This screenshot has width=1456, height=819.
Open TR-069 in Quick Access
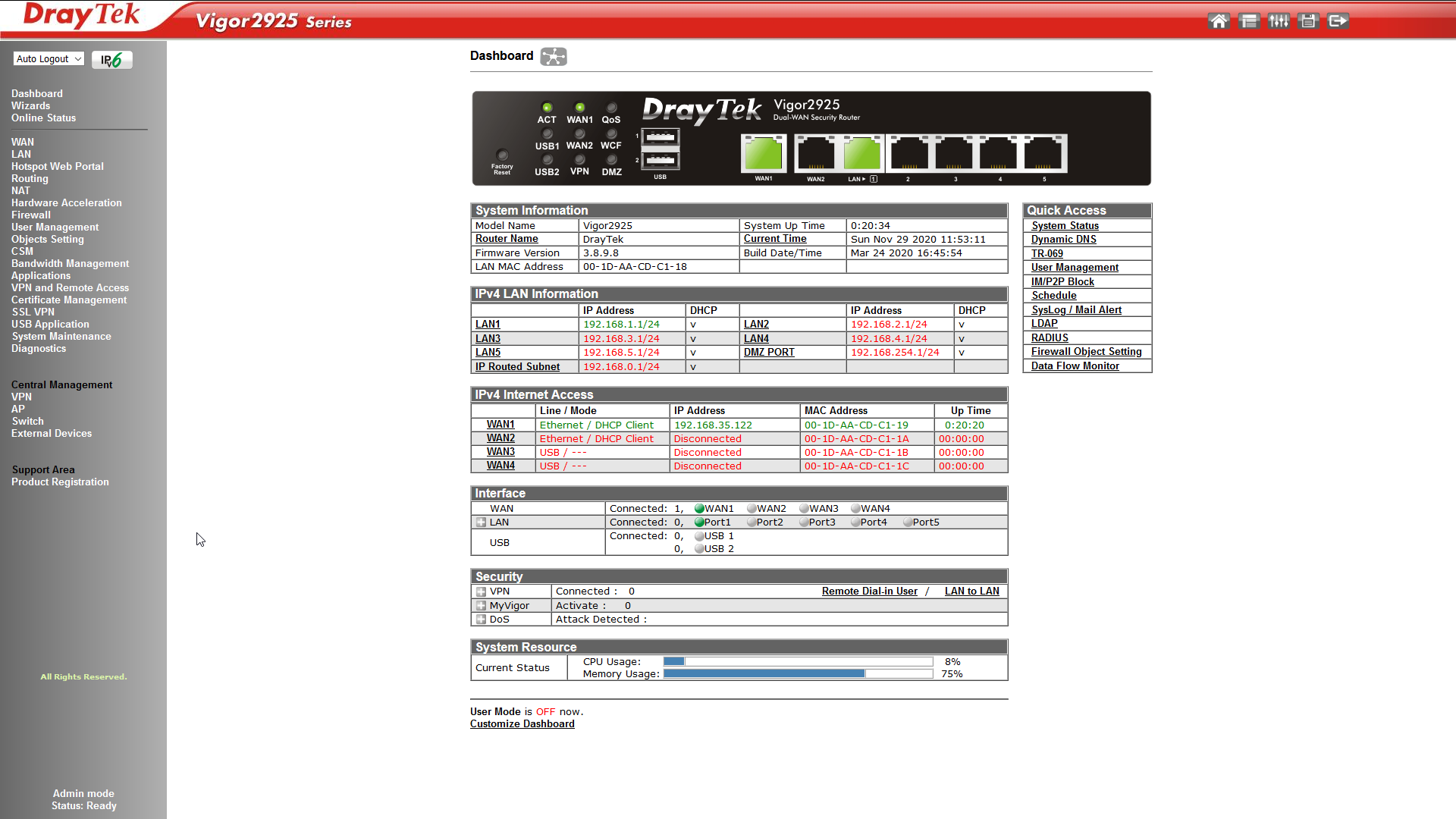pos(1046,254)
